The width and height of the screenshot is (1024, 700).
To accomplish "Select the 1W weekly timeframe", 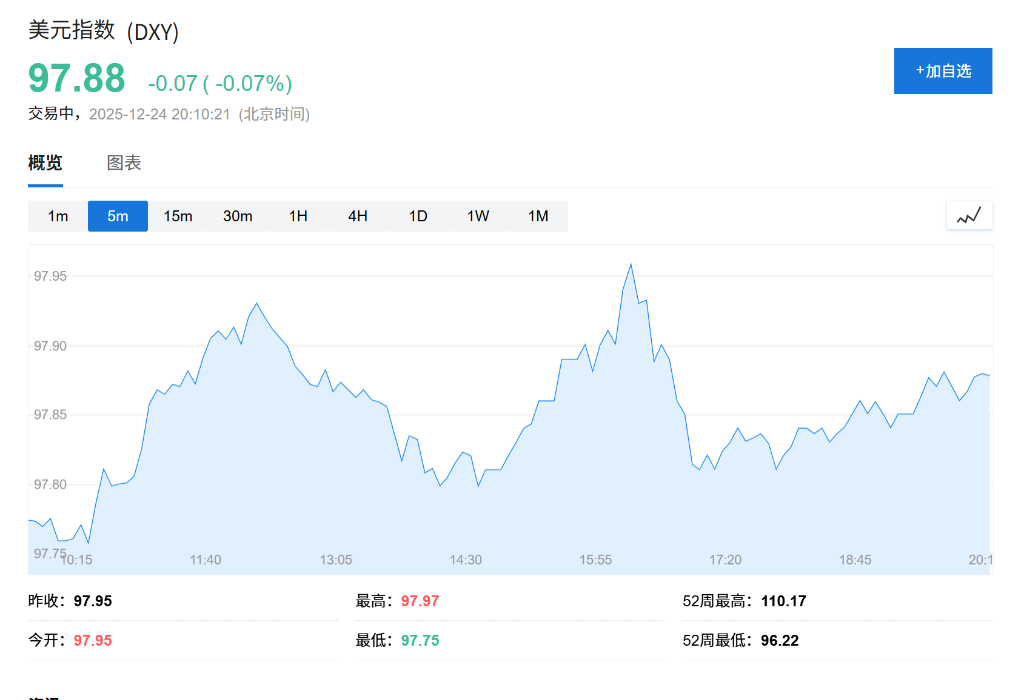I will pos(477,215).
